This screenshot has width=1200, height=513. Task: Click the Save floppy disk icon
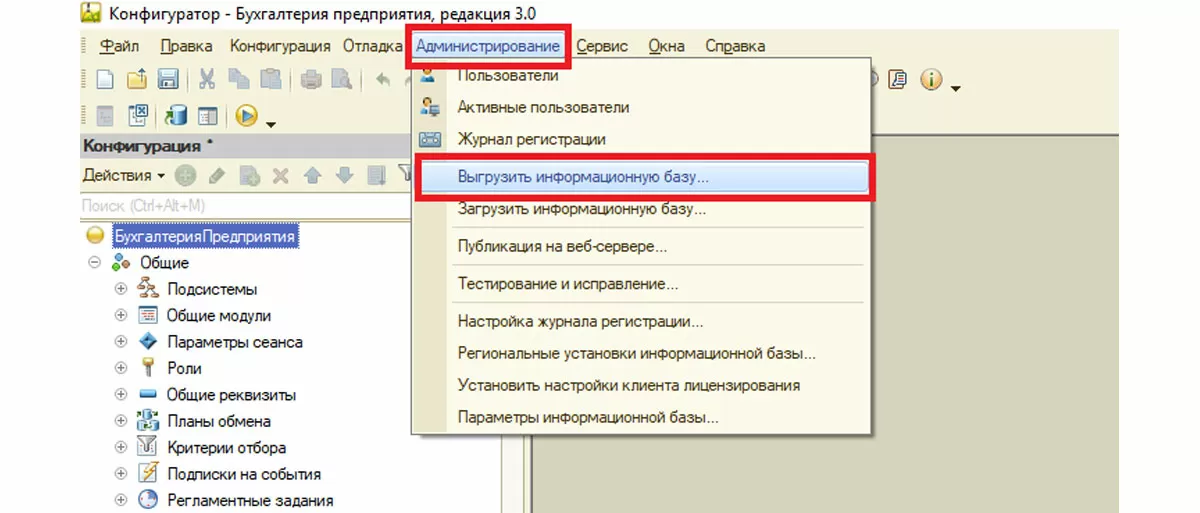click(x=168, y=80)
